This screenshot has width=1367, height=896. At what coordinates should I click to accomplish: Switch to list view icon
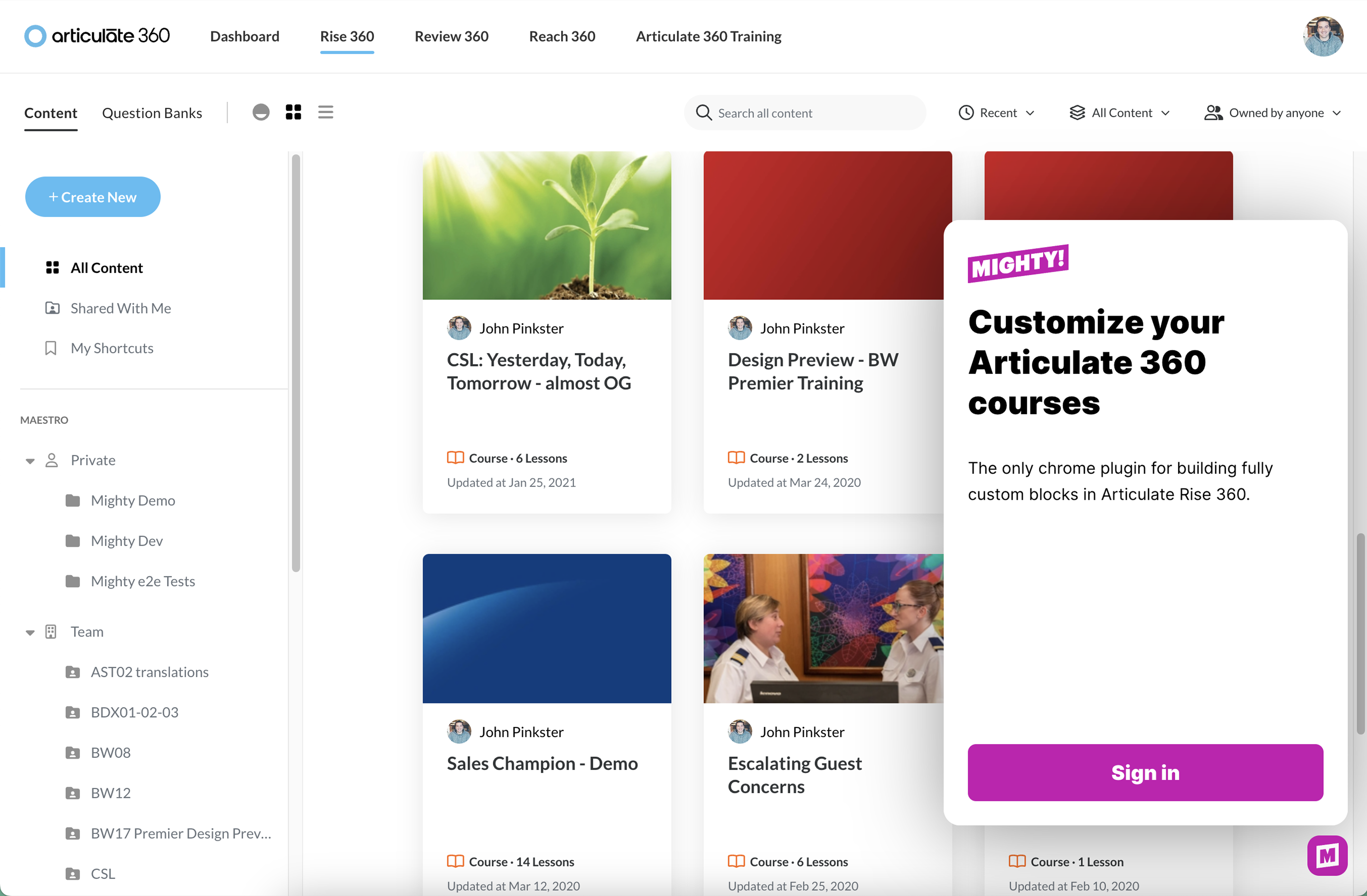pyautogui.click(x=326, y=112)
